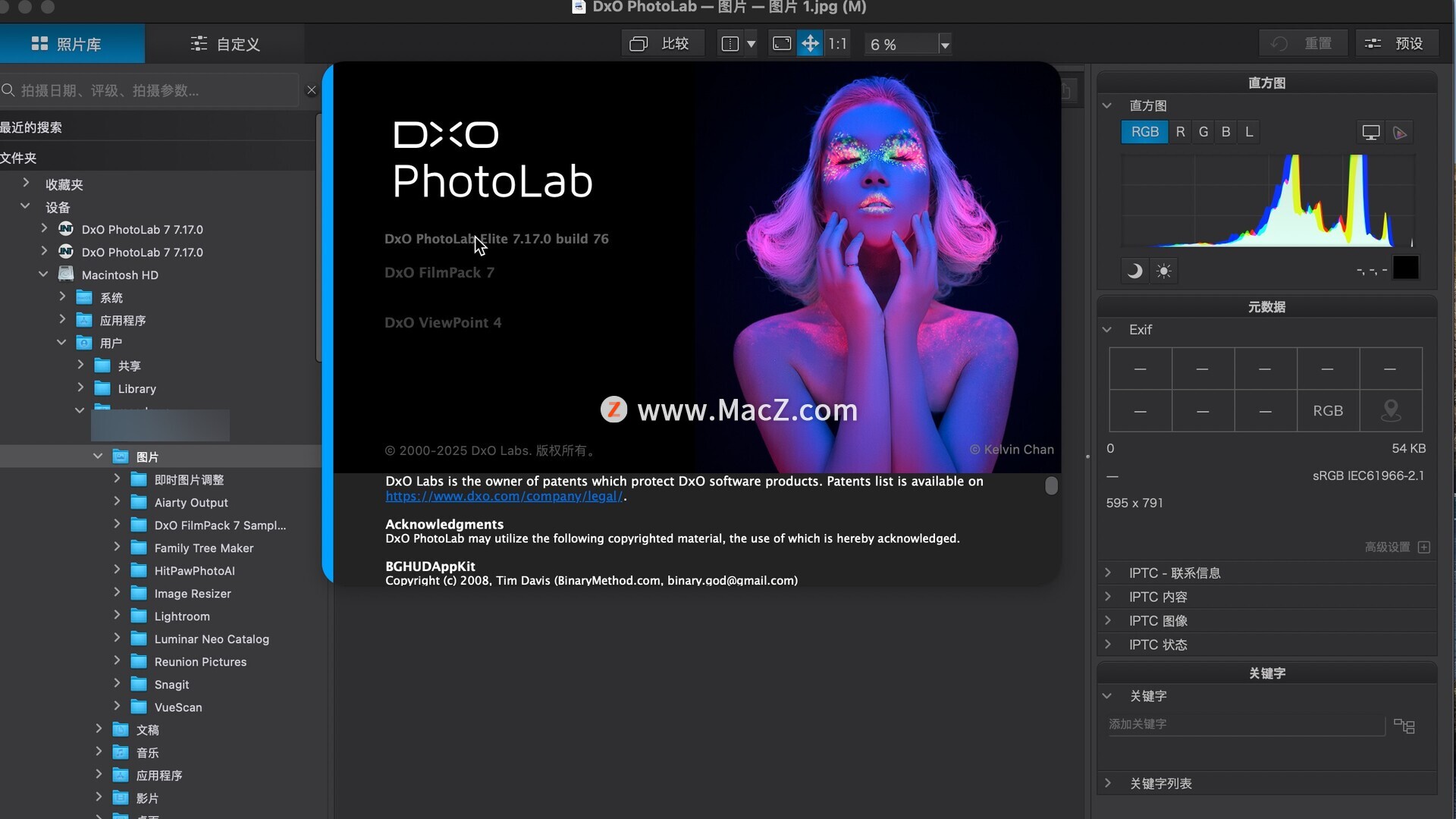The image size is (1456, 819).
Task: Click the monitor gamut warning icon
Action: click(x=1370, y=133)
